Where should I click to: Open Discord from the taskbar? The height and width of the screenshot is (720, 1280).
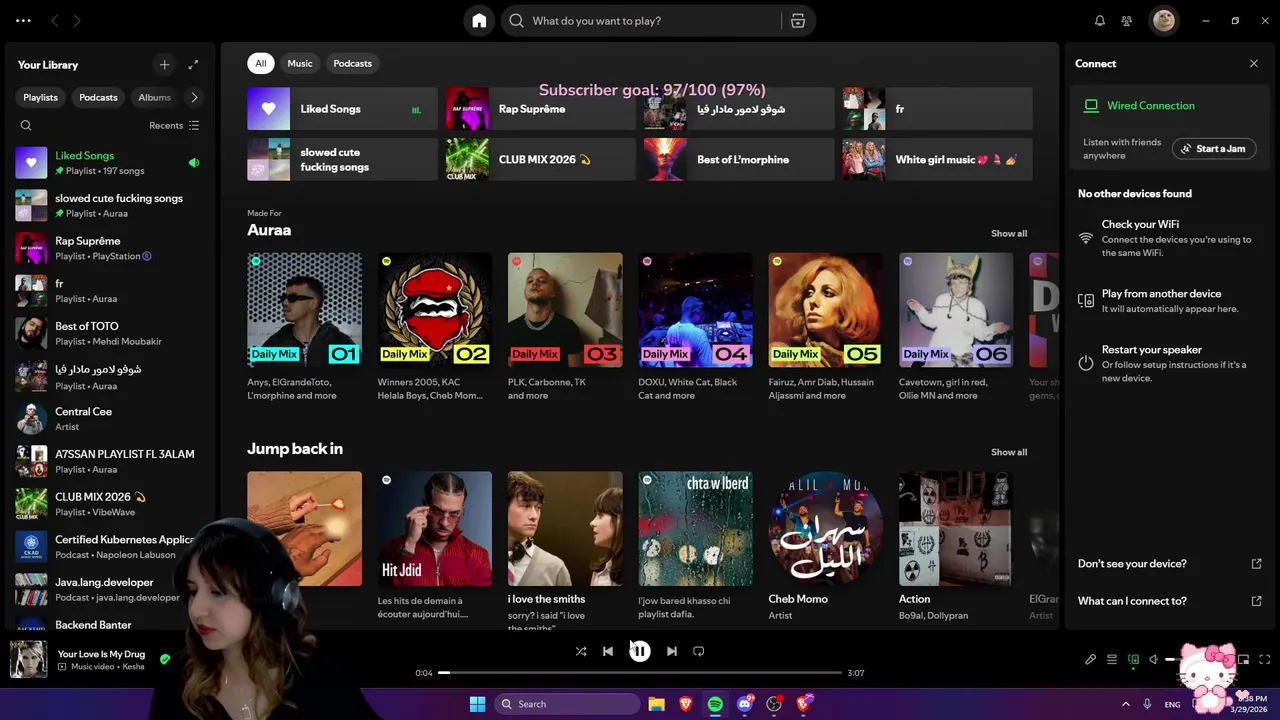[x=744, y=704]
